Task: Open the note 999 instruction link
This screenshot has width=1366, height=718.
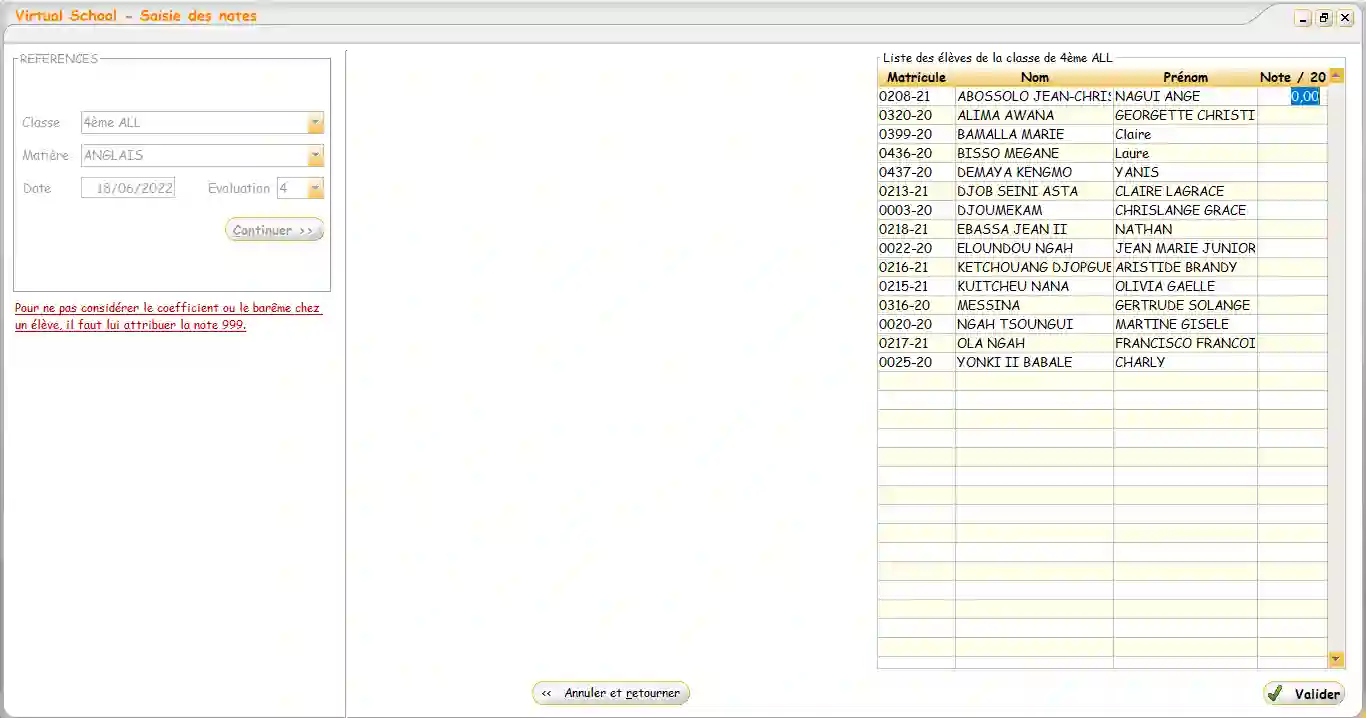Action: point(167,315)
